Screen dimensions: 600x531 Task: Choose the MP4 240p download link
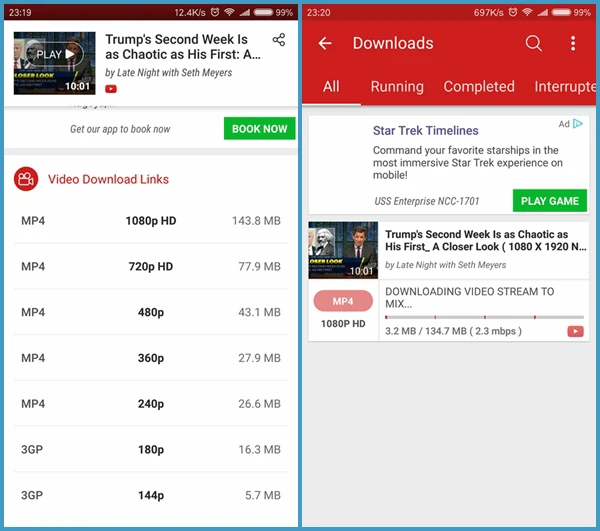pyautogui.click(x=151, y=404)
